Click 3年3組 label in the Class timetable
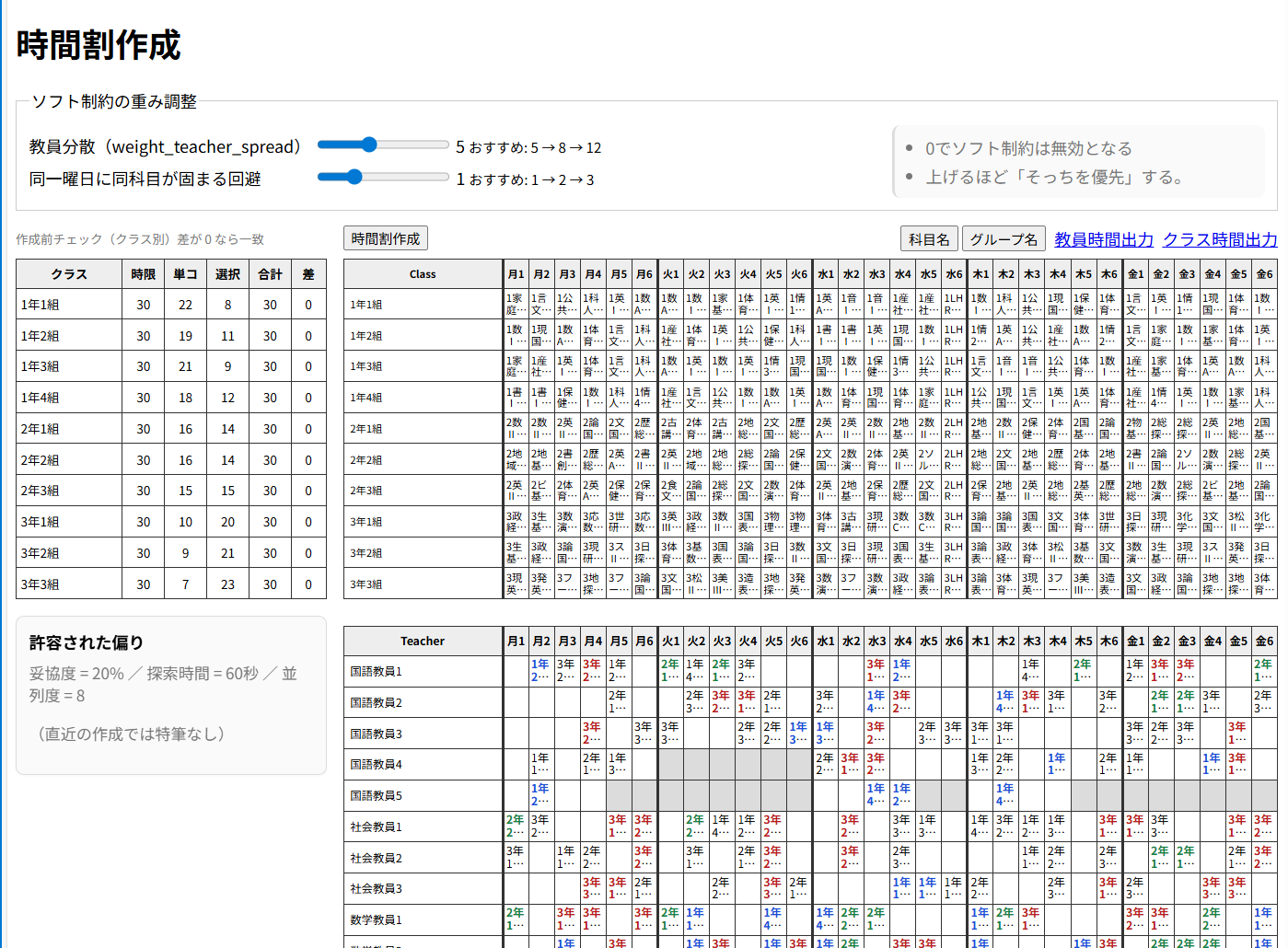The height and width of the screenshot is (948, 1288). [366, 584]
